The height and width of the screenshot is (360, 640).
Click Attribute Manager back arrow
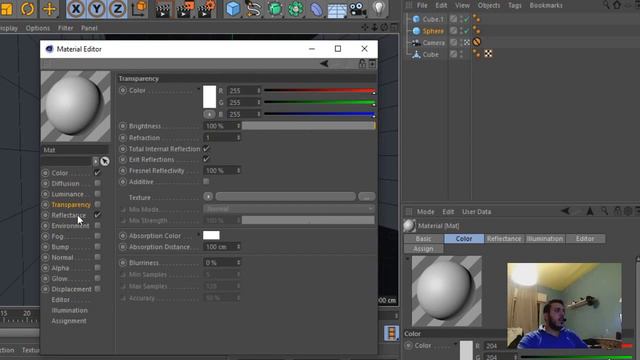(x=565, y=211)
